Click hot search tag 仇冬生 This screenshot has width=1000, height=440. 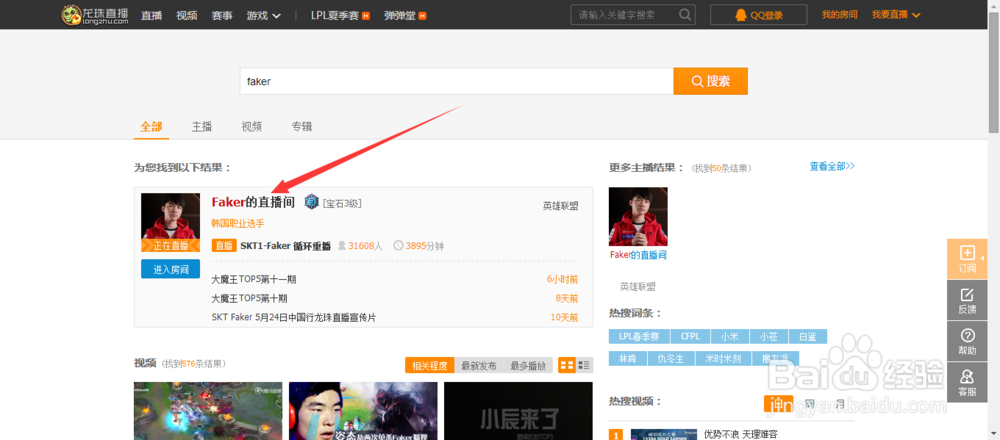pyautogui.click(x=670, y=358)
